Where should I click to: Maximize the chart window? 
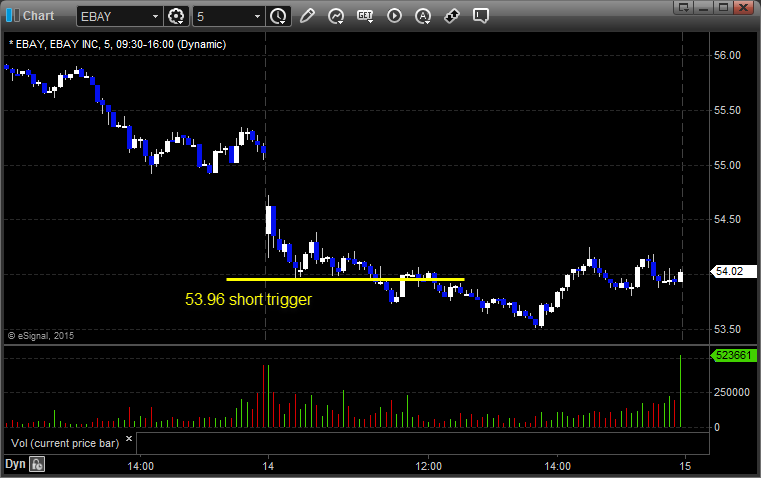coord(723,7)
